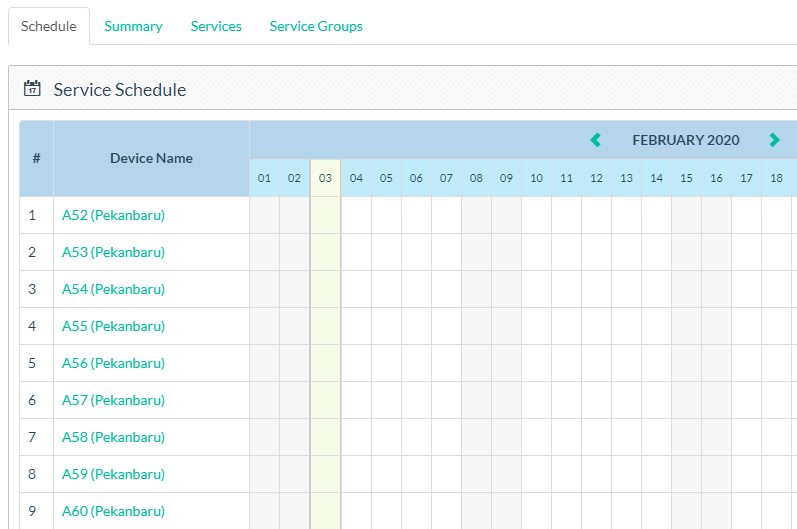Open device A53 (Pekanbaru)
This screenshot has width=797, height=529.
(x=113, y=252)
